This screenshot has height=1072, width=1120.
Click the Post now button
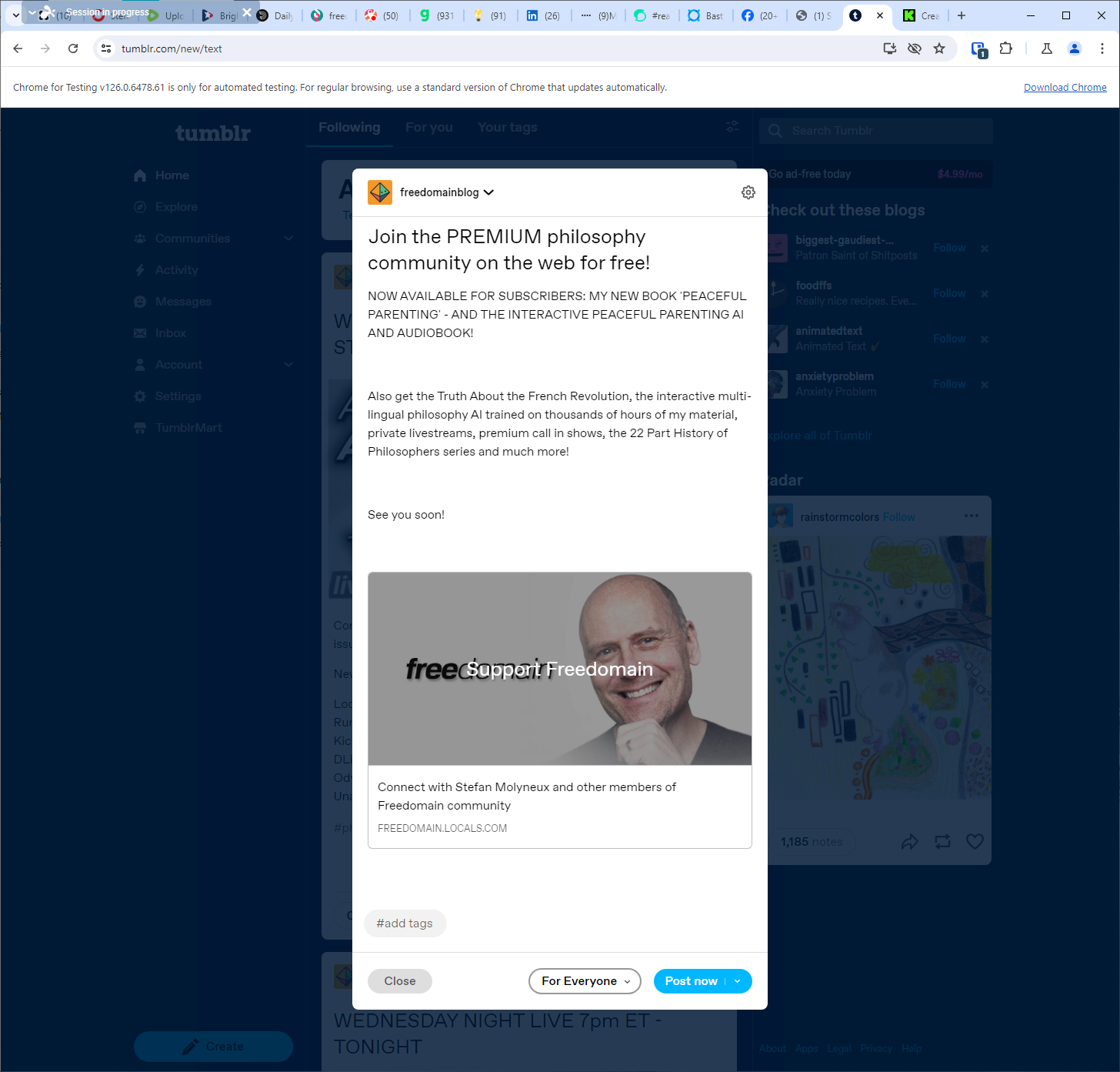tap(691, 981)
